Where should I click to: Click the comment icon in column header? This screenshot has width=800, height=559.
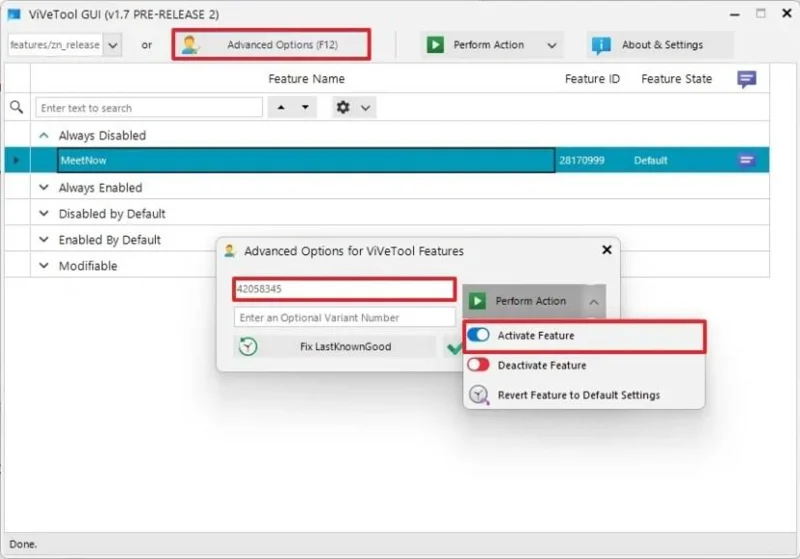point(746,79)
